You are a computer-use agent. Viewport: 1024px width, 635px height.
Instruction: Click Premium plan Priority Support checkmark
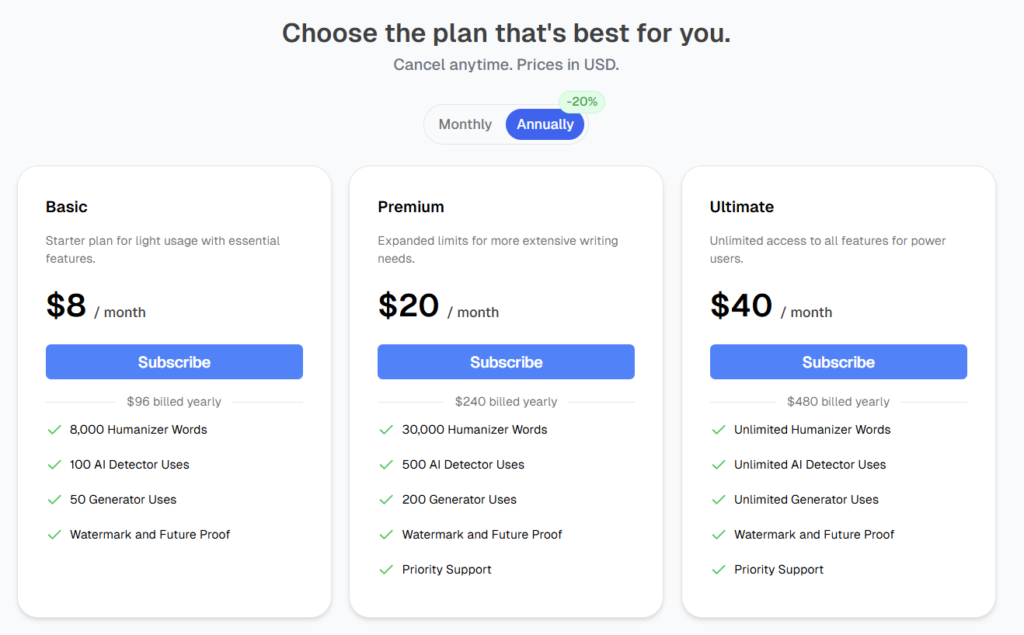click(386, 570)
